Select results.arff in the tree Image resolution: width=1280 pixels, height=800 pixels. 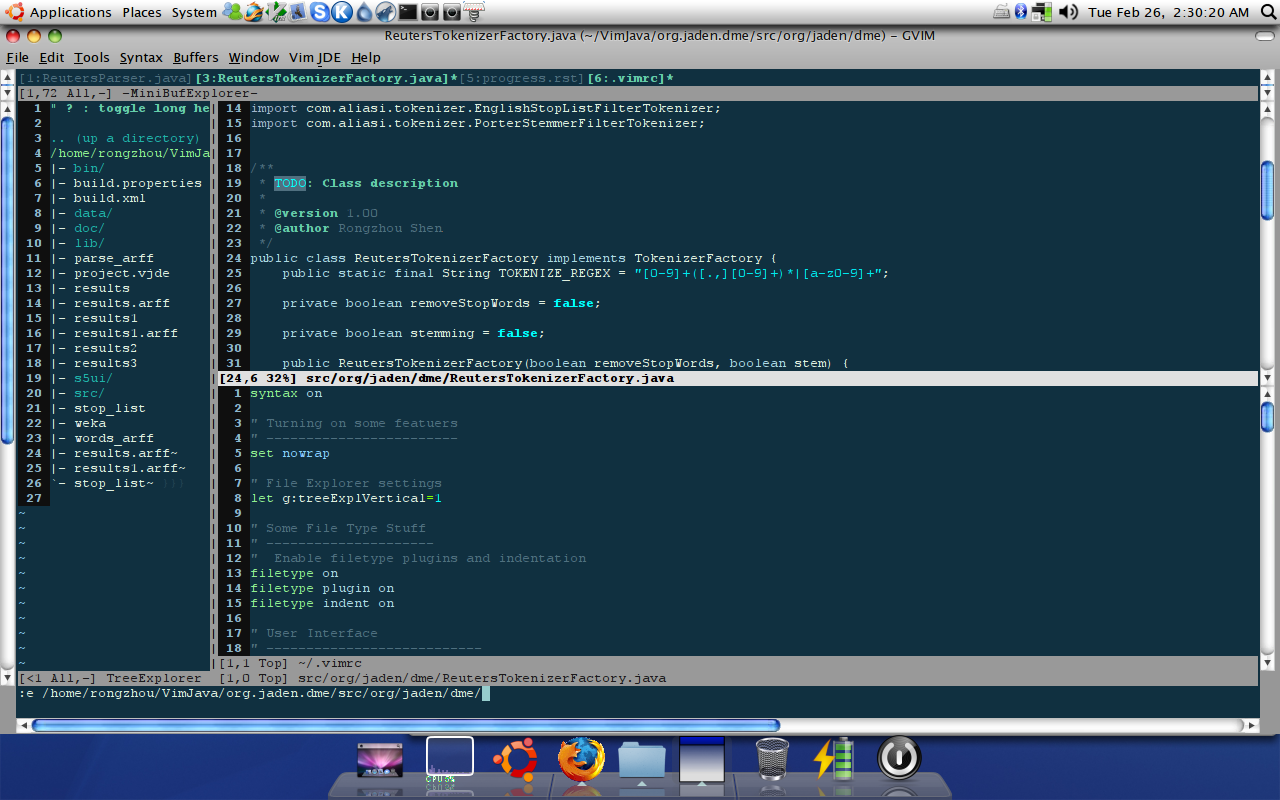coord(121,303)
